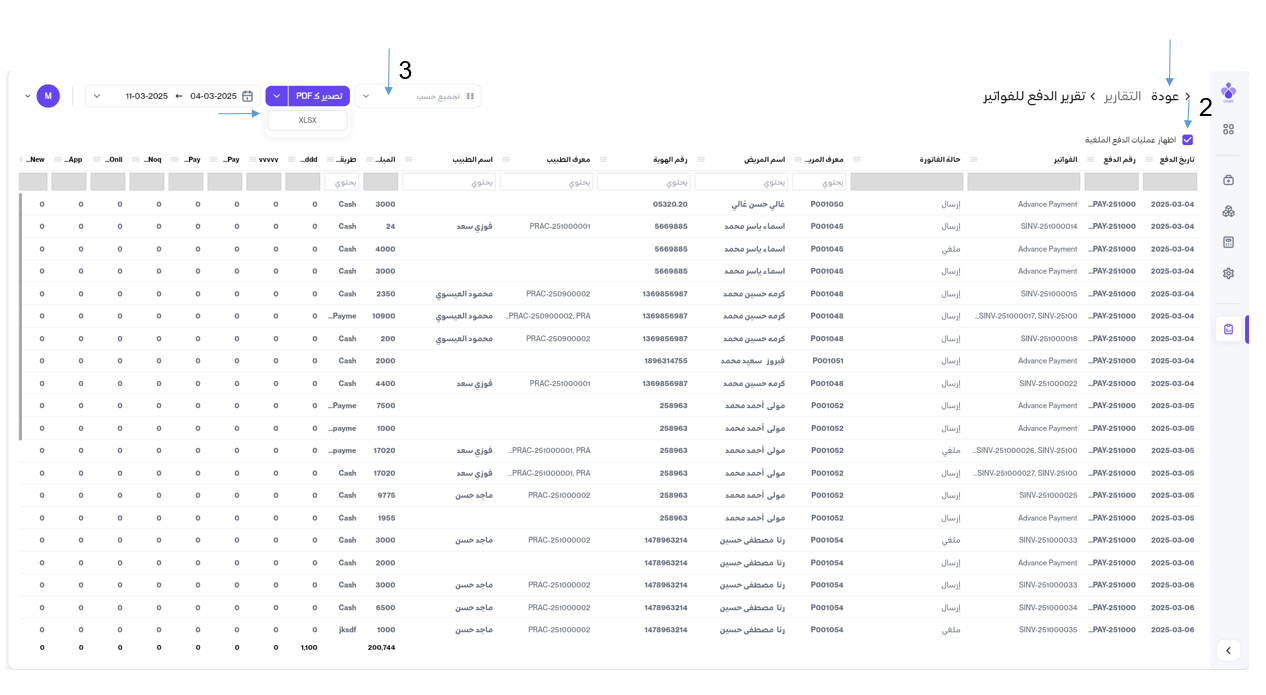Viewport: 1266px width, 695px height.
Task: Click the اسم المريض filter input
Action: [x=741, y=182]
